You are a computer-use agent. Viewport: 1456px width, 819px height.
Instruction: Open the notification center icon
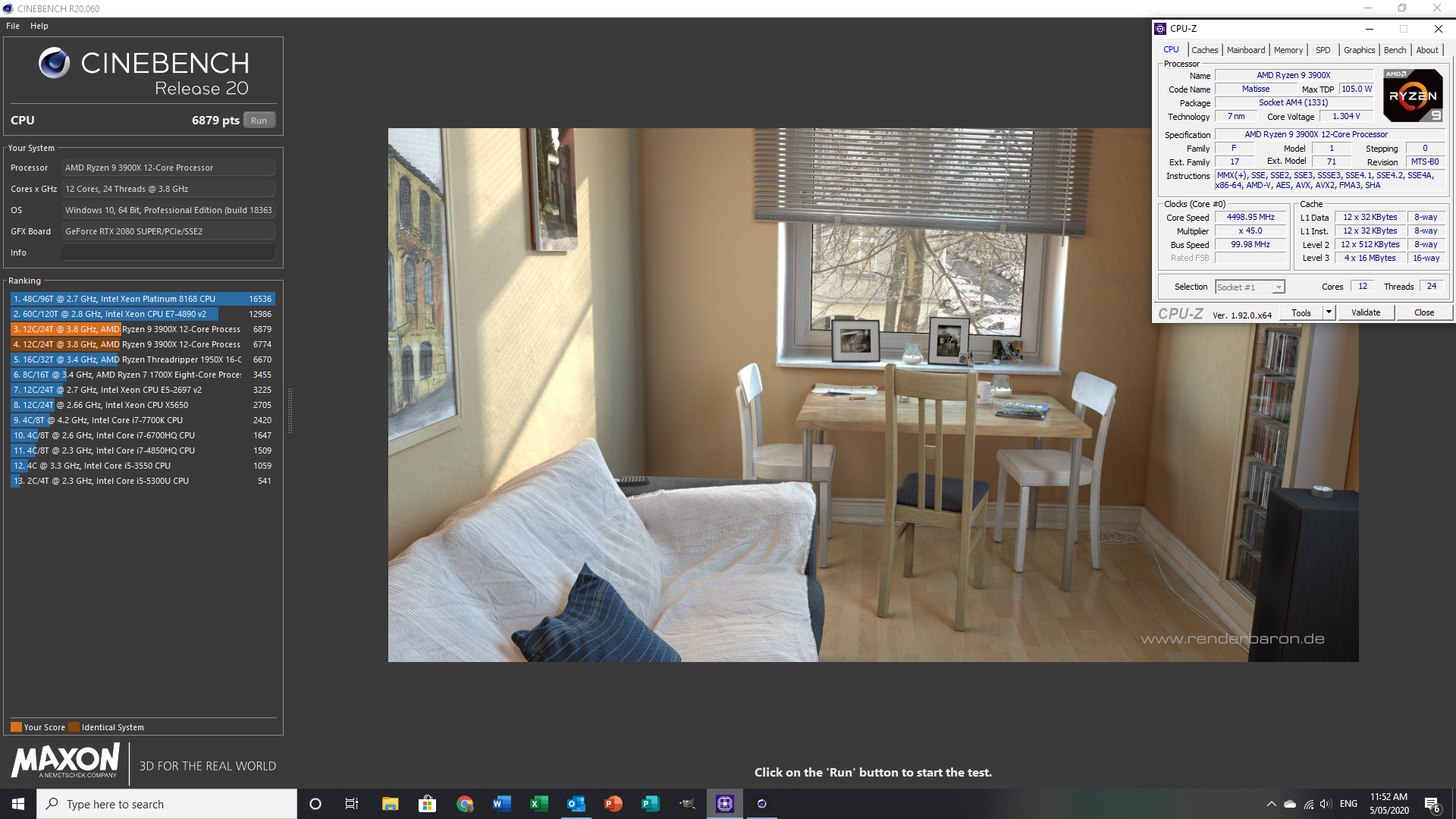point(1432,804)
